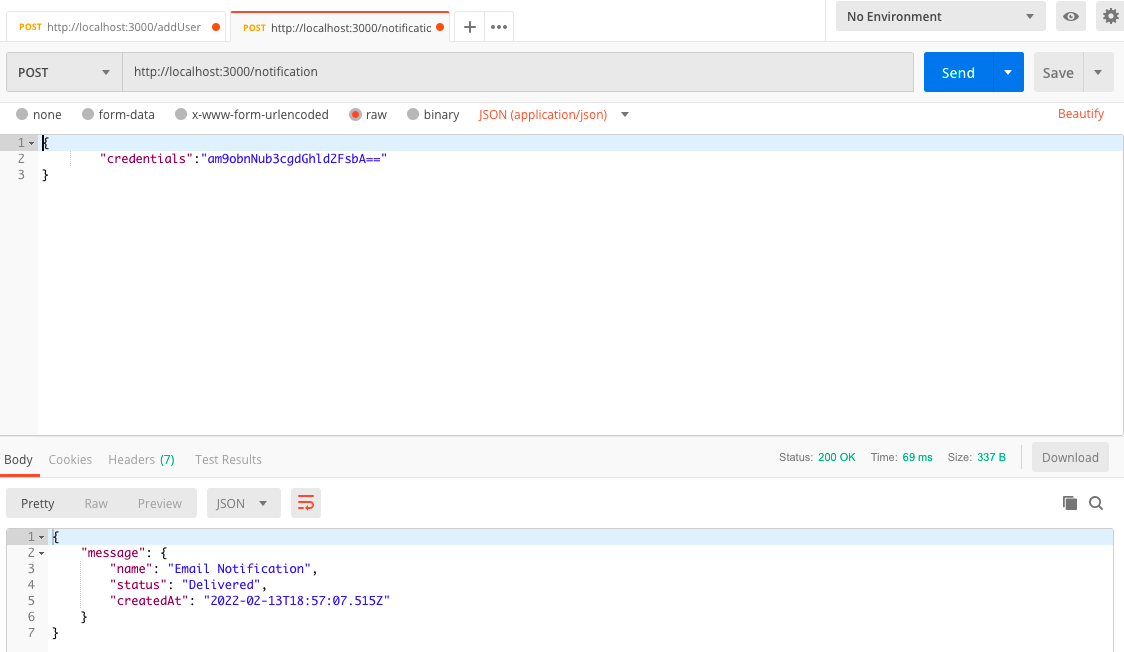Screen dimensions: 1124x652
Task: Send the POST request
Action: pos(958,72)
